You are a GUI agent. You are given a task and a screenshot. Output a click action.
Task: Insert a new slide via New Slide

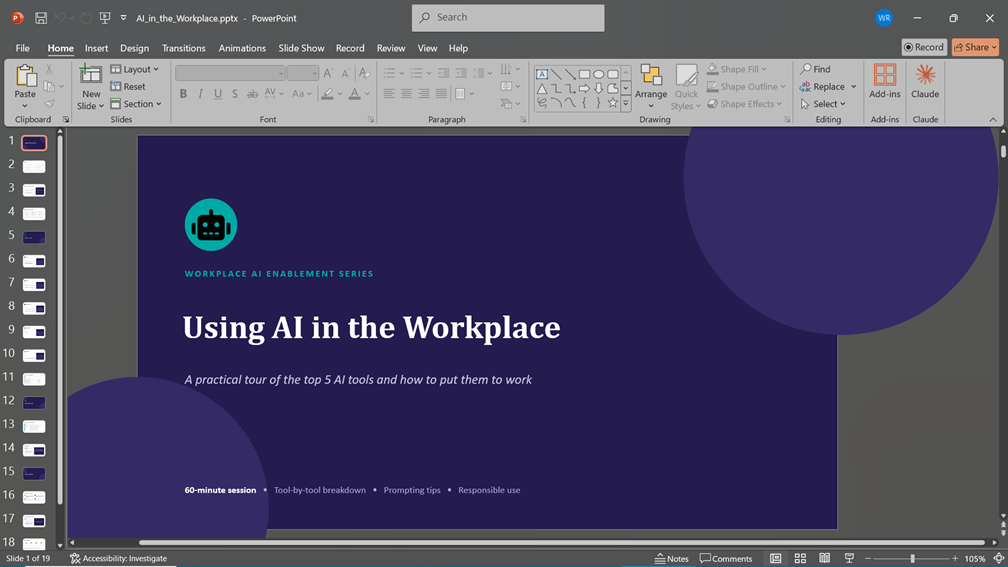tap(91, 87)
